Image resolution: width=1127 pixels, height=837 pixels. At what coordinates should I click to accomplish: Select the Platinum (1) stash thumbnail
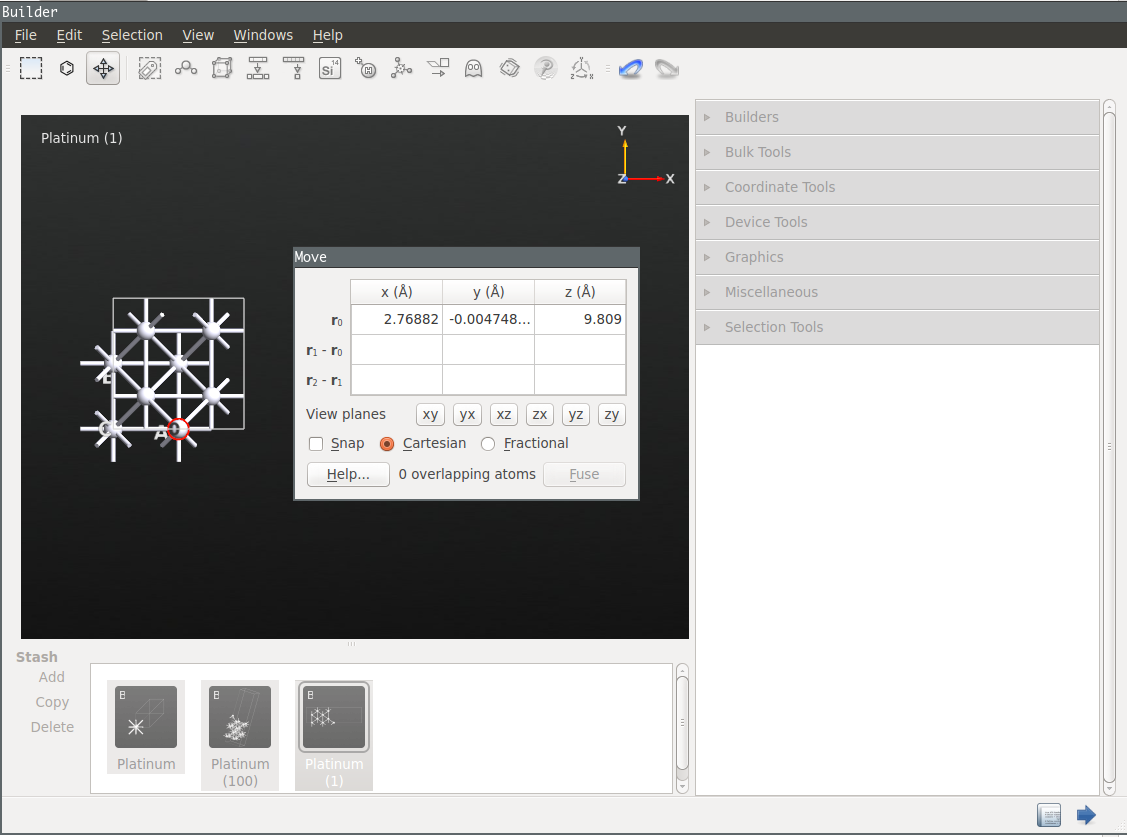click(334, 735)
